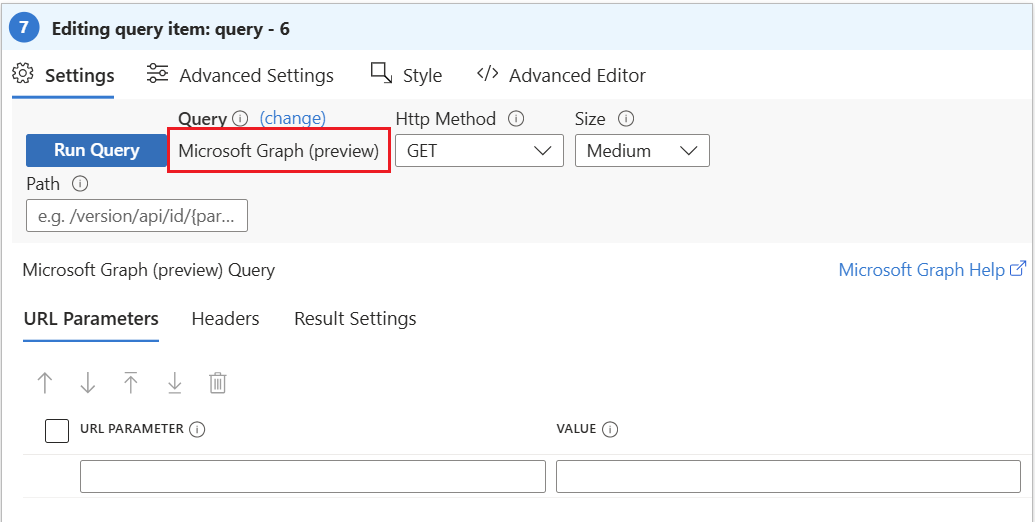Open the Style tab
The height and width of the screenshot is (522, 1035).
click(x=406, y=76)
